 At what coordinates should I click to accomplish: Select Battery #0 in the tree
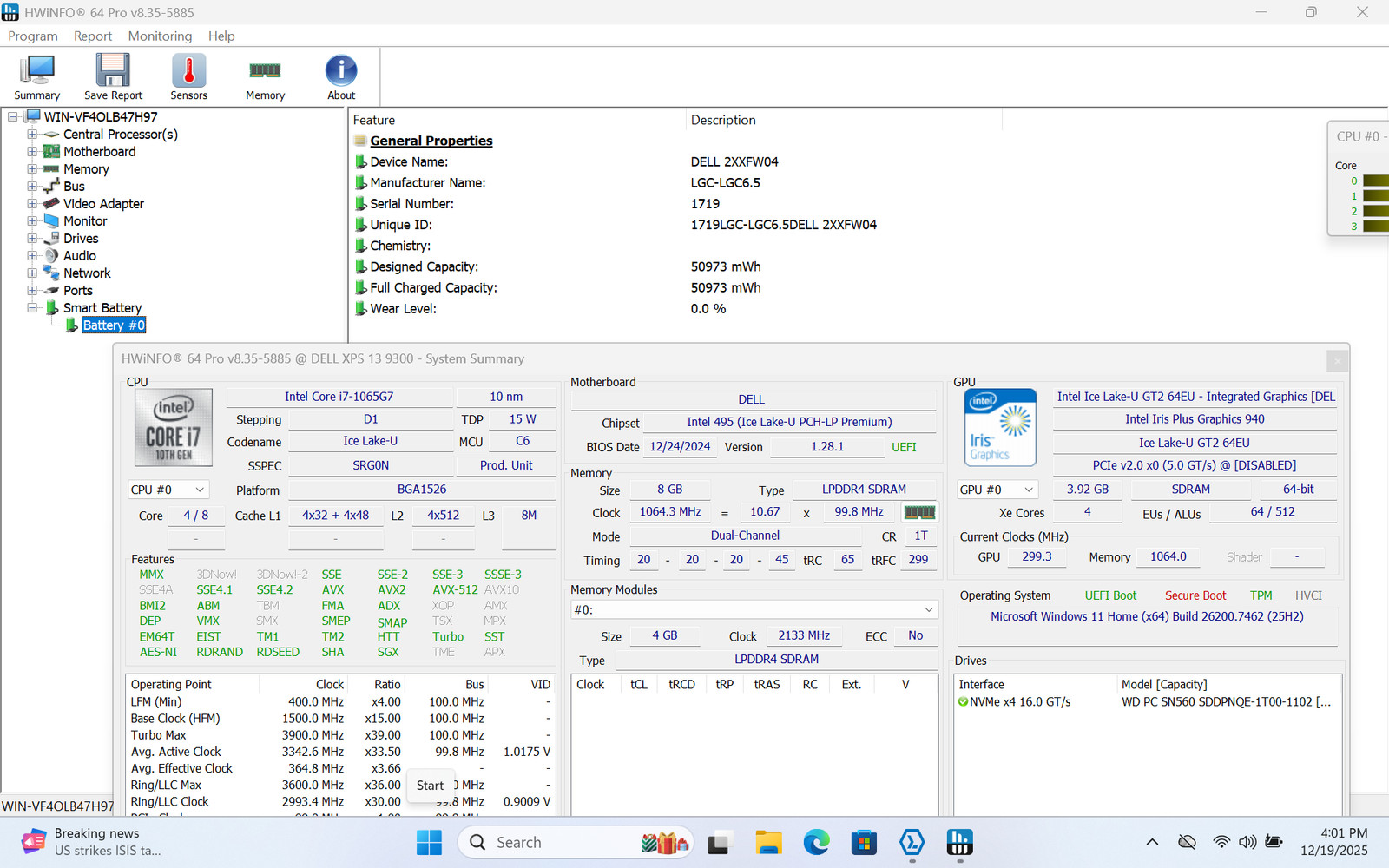(x=114, y=325)
